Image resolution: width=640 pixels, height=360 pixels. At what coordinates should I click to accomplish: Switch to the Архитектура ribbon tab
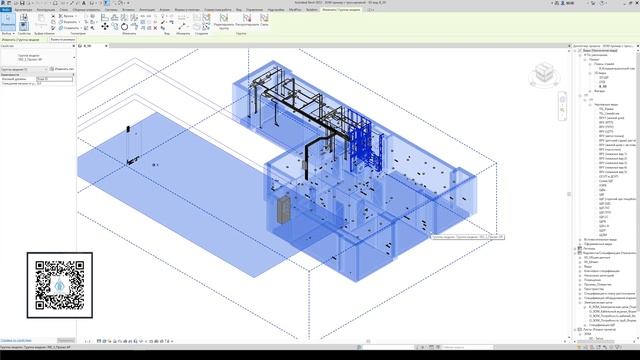[23, 9]
